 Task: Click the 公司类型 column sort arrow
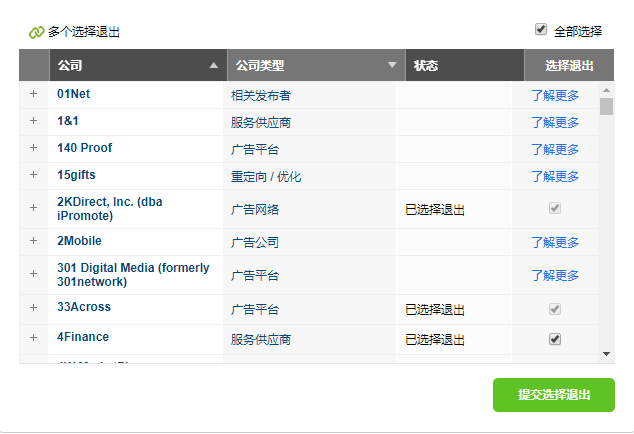[x=391, y=66]
